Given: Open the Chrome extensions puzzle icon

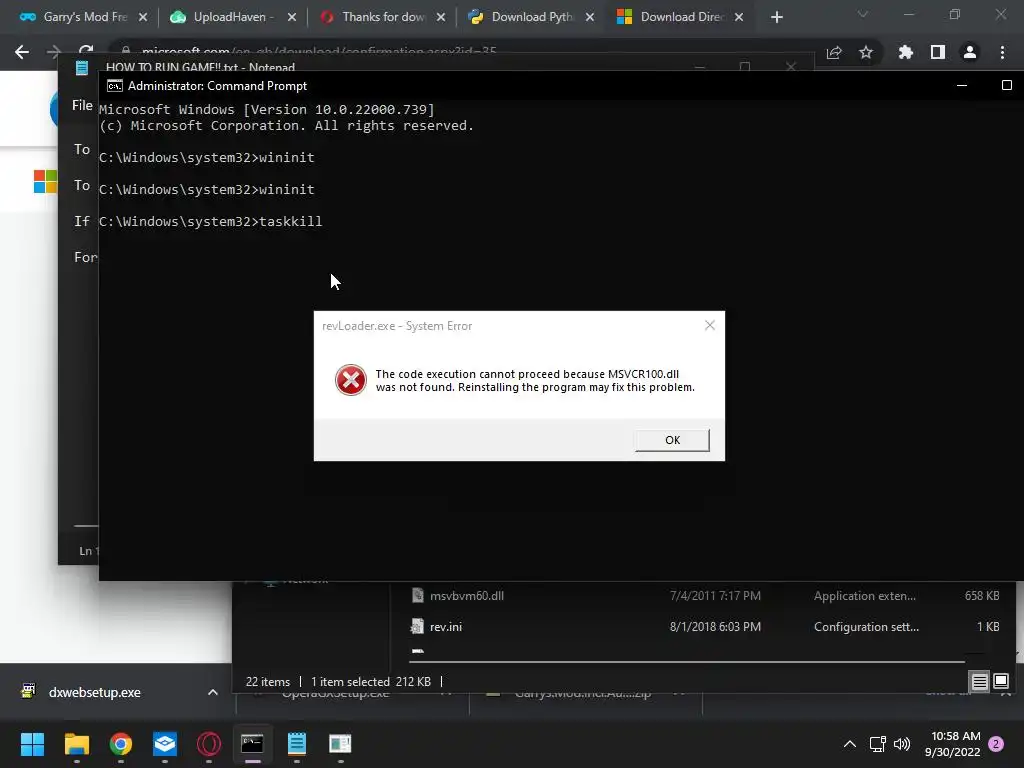Looking at the screenshot, I should tap(906, 52).
